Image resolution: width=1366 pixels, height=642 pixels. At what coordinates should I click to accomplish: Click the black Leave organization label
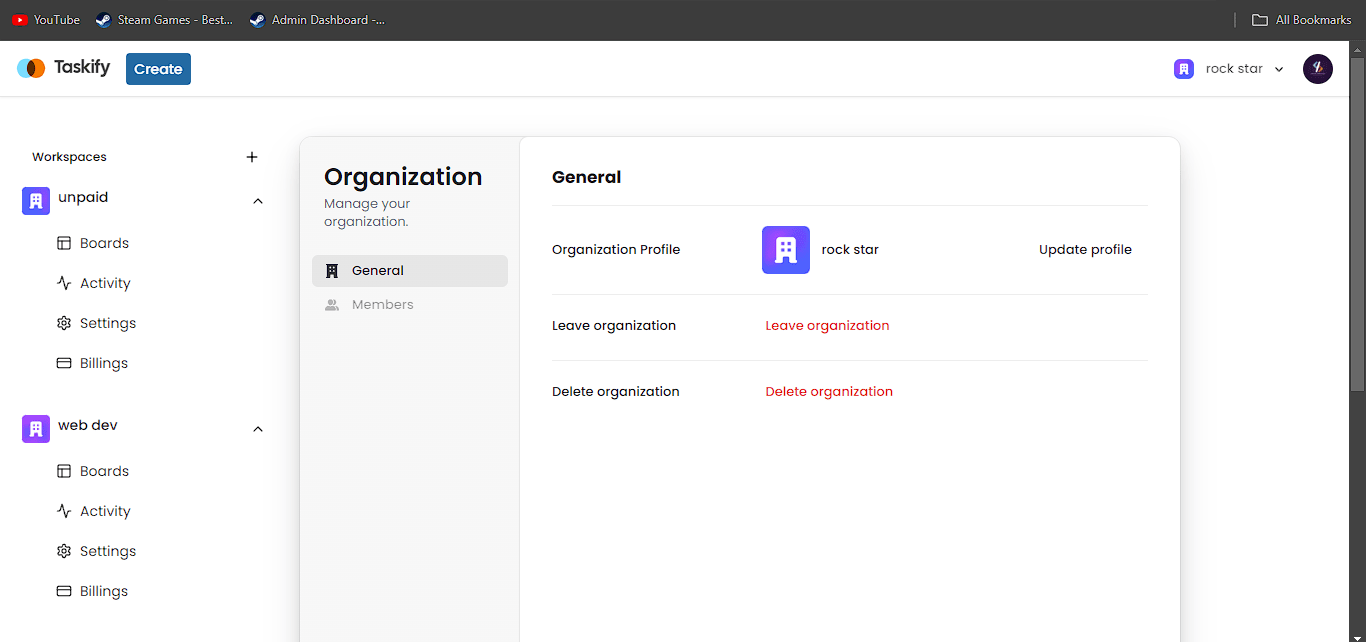[x=614, y=325]
